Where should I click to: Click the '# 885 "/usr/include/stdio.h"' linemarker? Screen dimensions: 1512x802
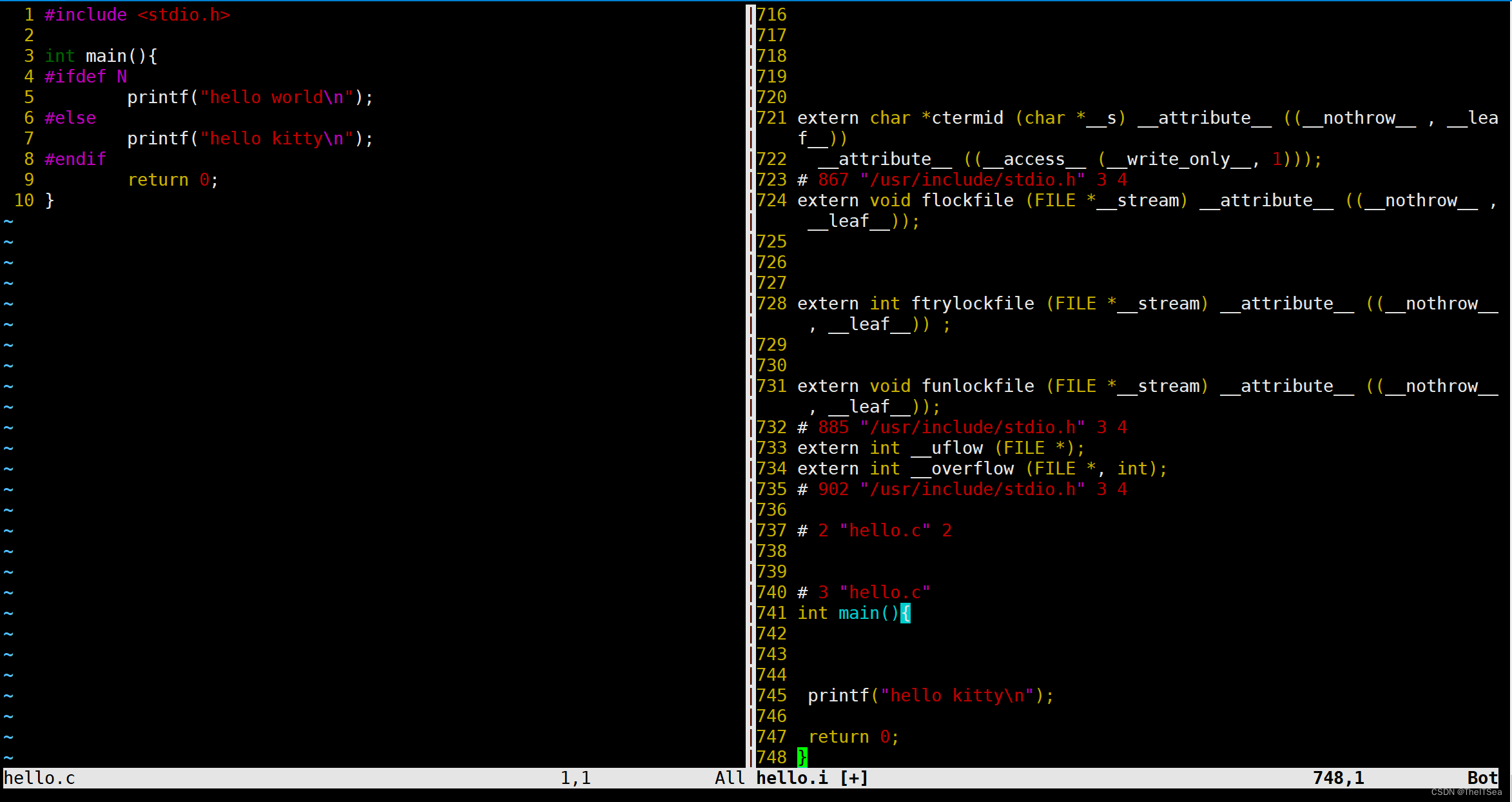(x=962, y=427)
